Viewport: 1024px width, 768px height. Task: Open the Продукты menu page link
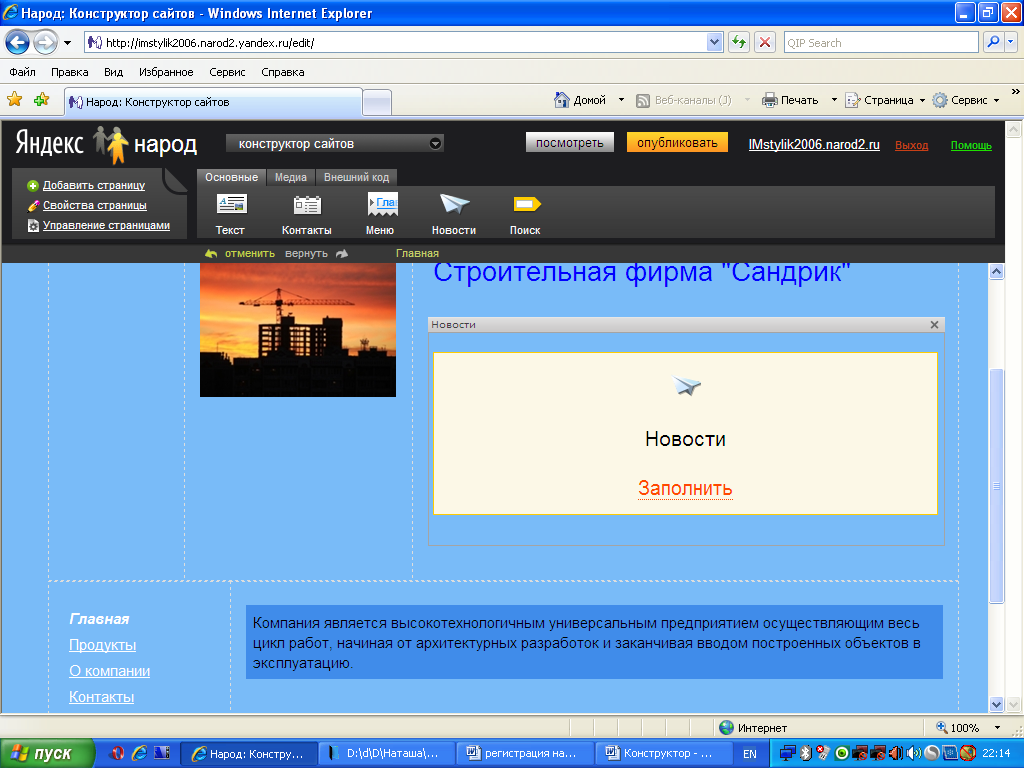[103, 645]
